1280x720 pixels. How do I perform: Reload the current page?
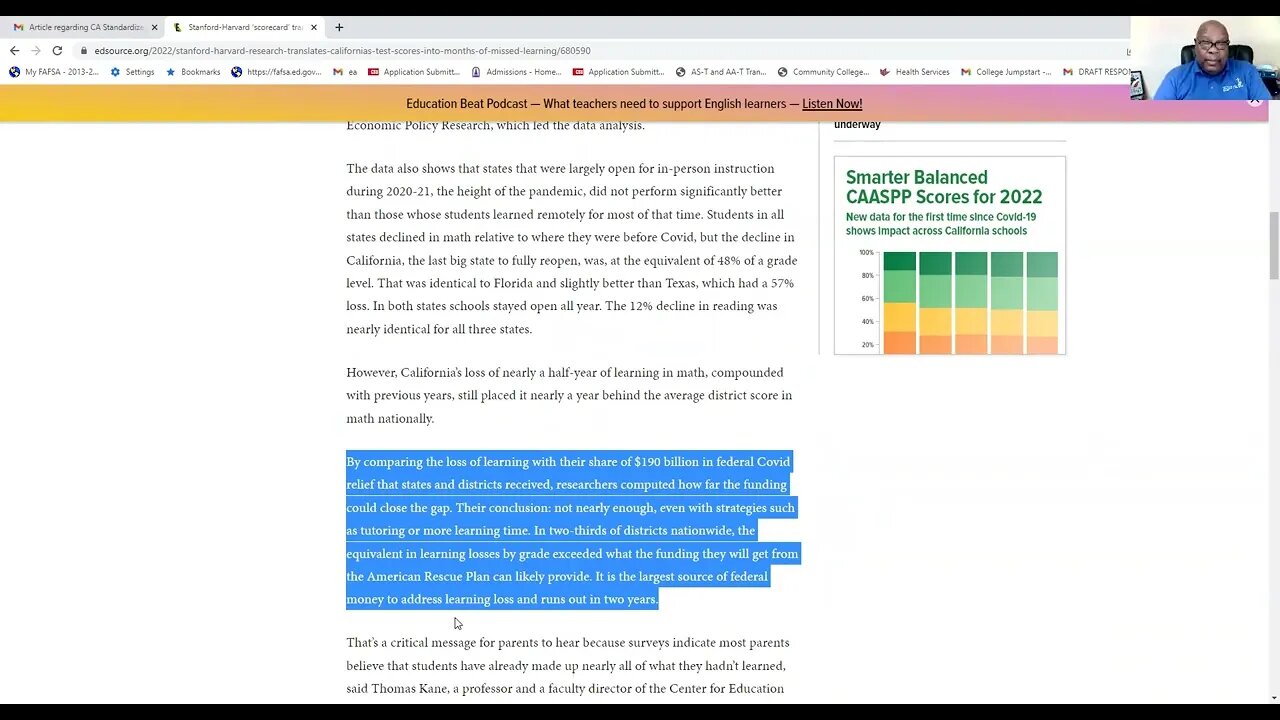[57, 50]
